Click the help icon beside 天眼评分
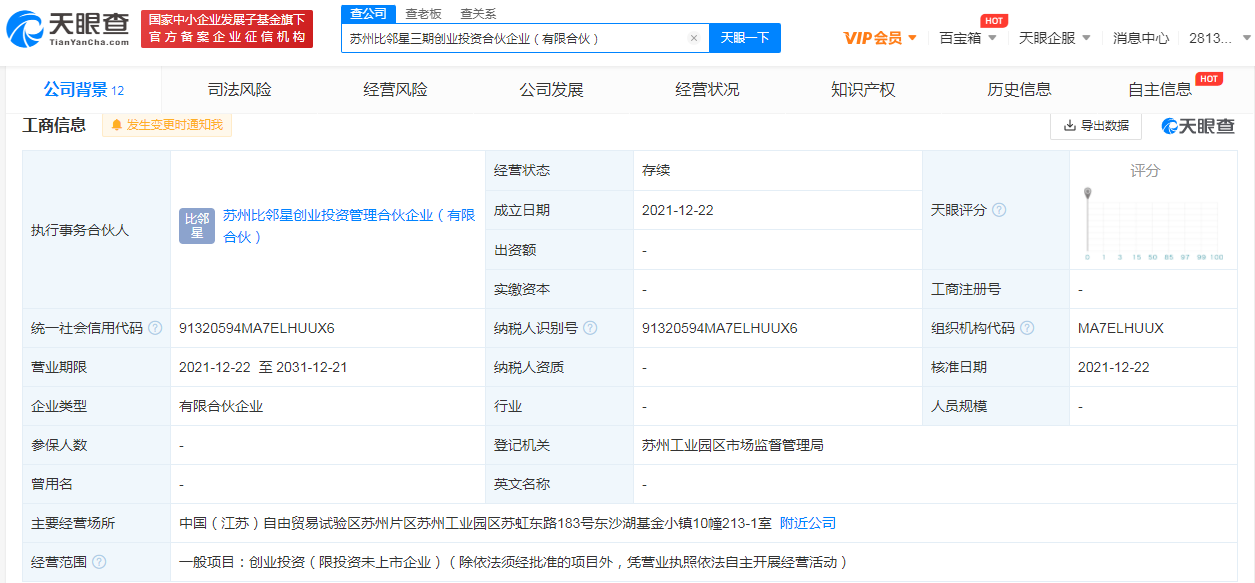 pyautogui.click(x=998, y=210)
